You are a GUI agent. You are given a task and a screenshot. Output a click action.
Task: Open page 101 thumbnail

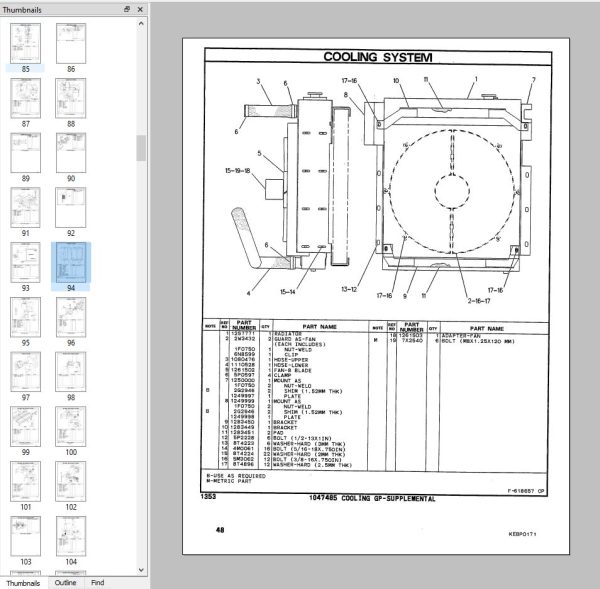pos(25,481)
